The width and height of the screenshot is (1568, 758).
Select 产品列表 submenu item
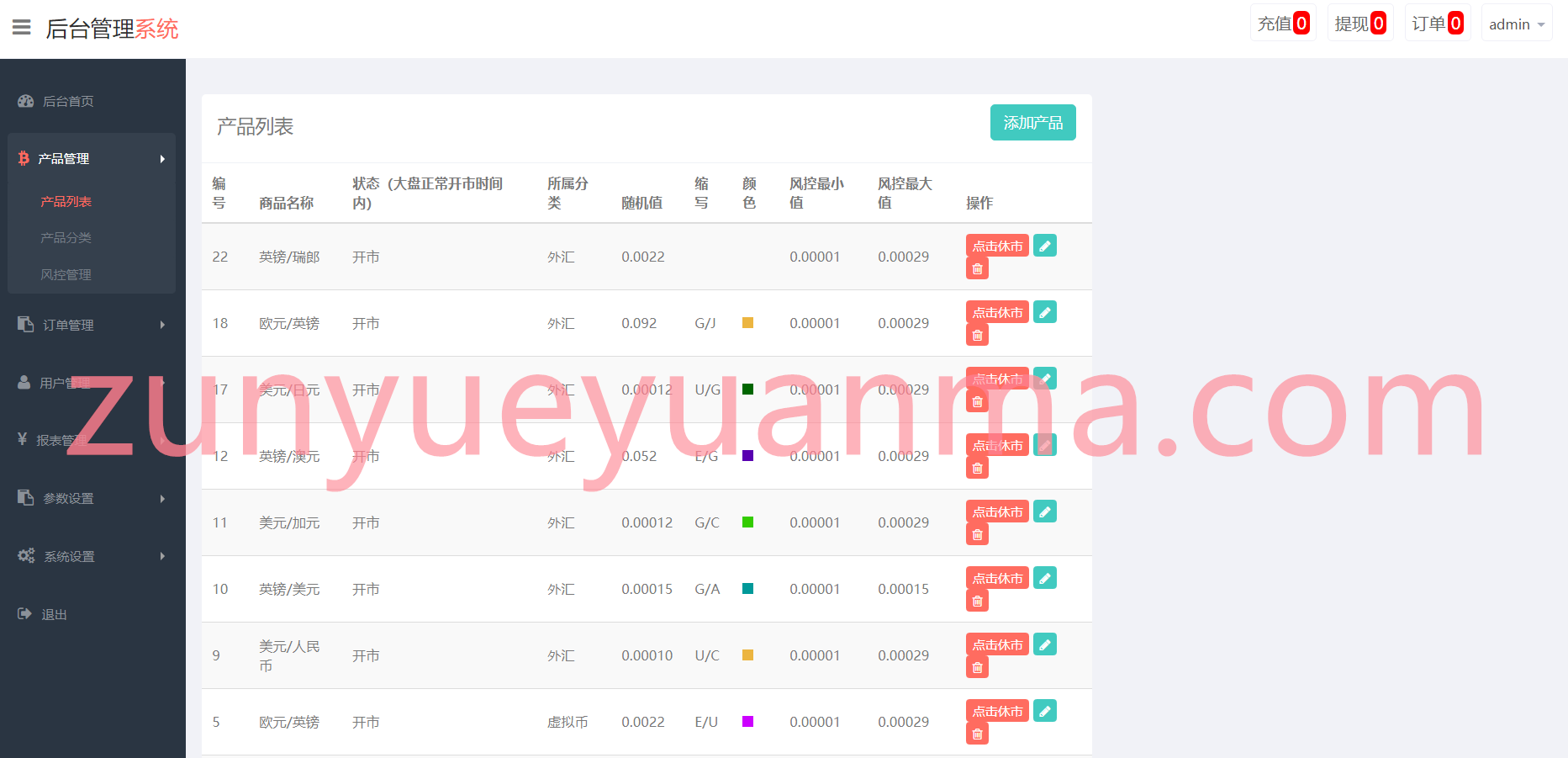click(66, 201)
